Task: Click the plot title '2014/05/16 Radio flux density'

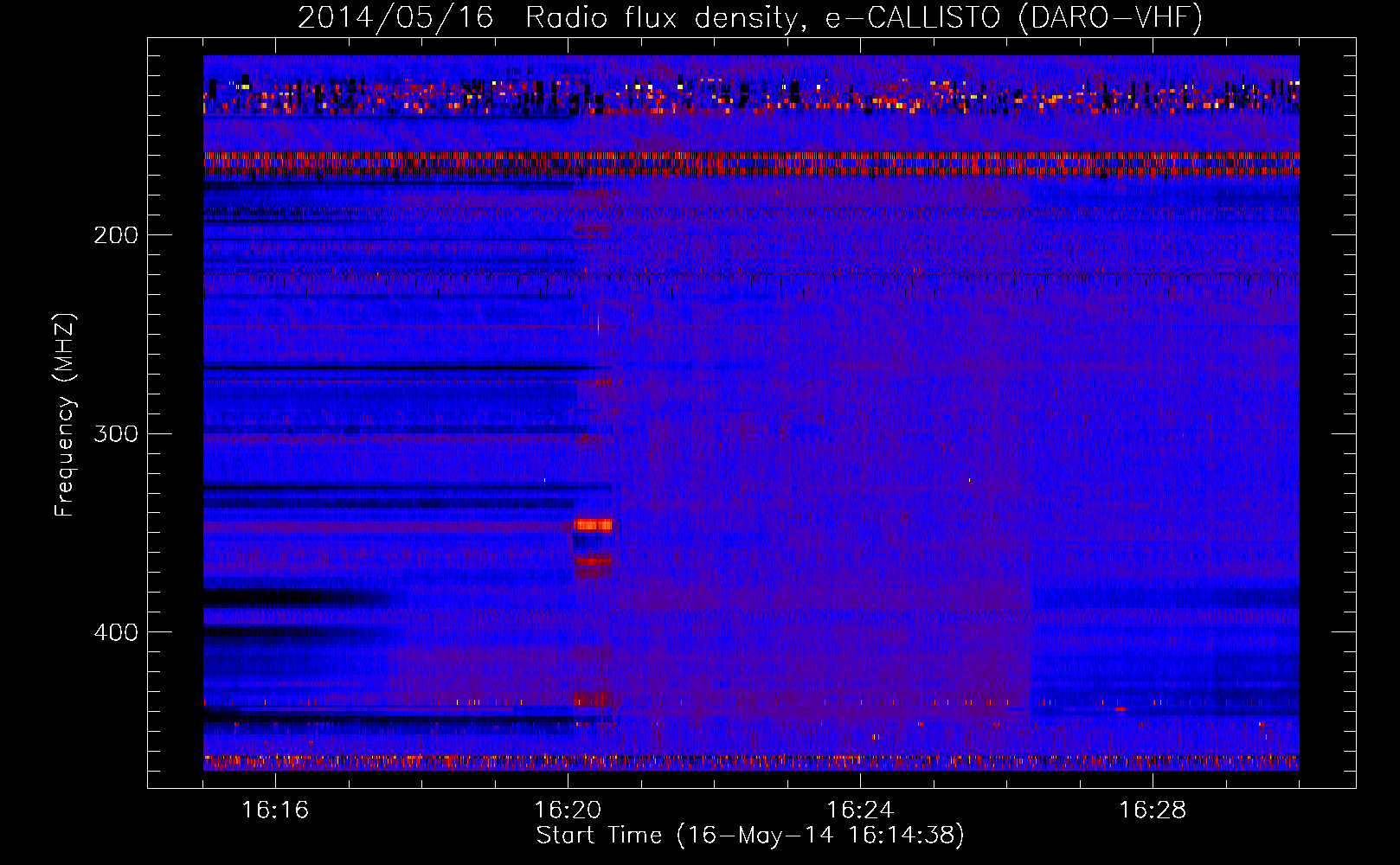Action: (x=548, y=17)
